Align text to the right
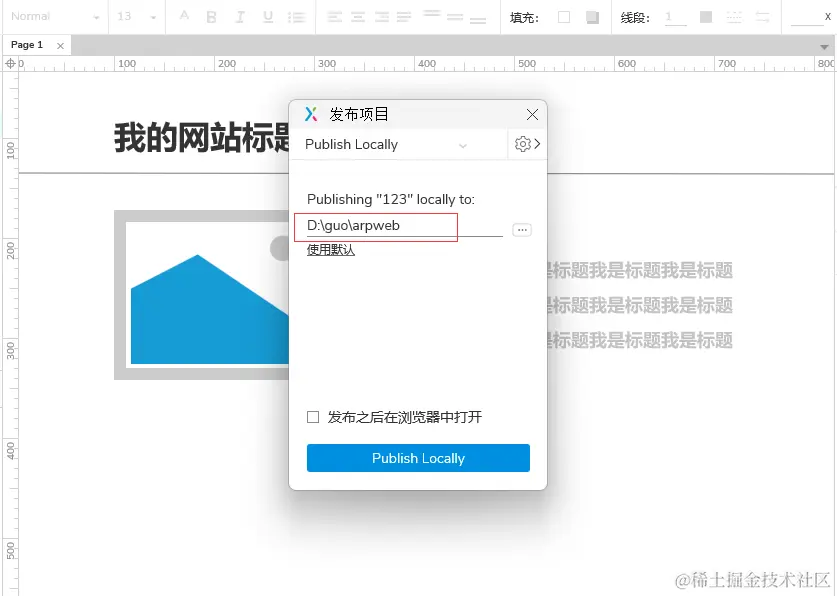 382,17
